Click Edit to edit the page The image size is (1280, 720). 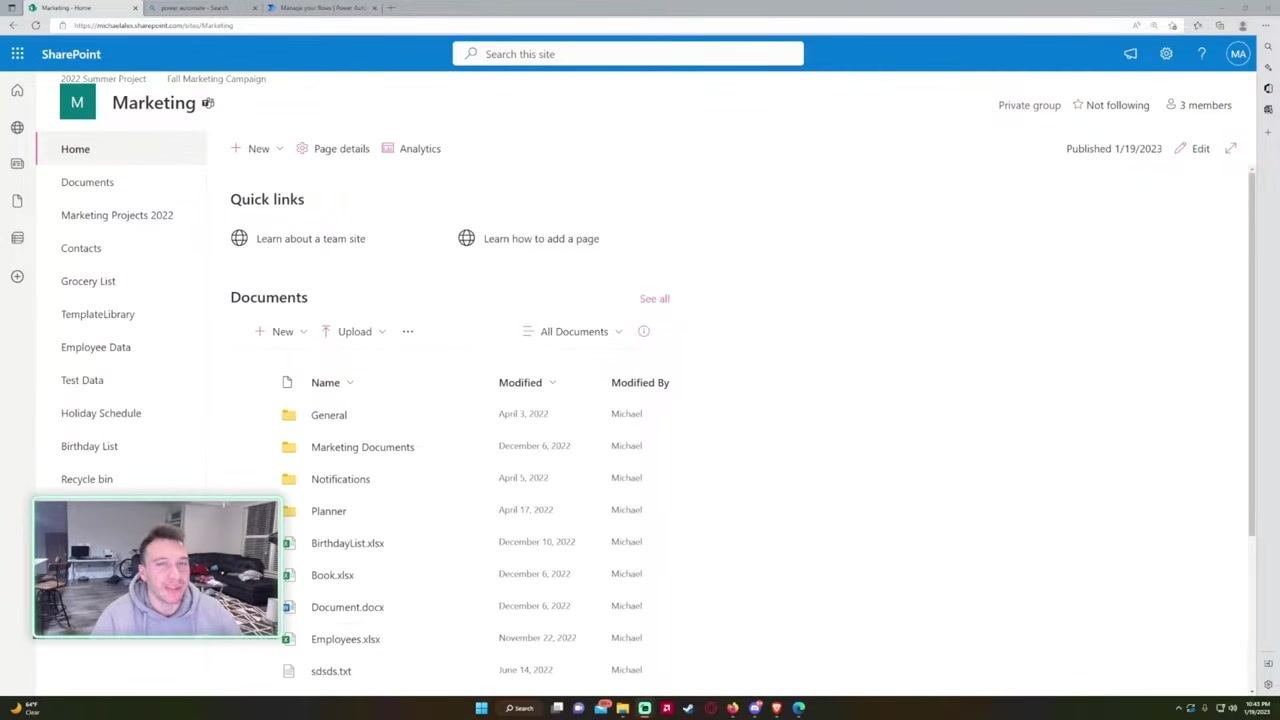1192,148
